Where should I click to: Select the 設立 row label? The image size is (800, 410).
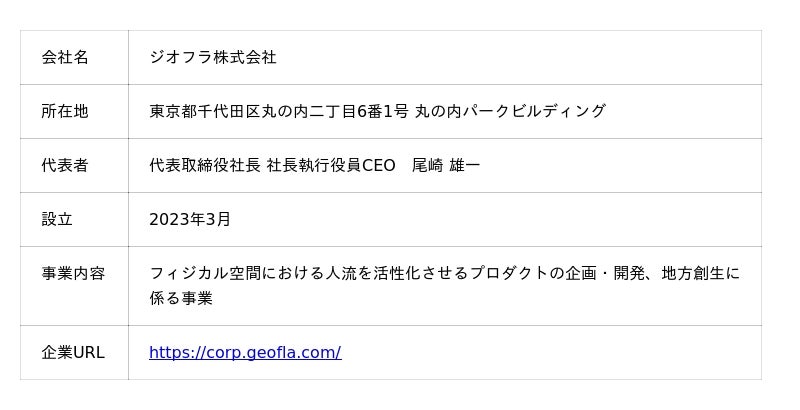(57, 219)
